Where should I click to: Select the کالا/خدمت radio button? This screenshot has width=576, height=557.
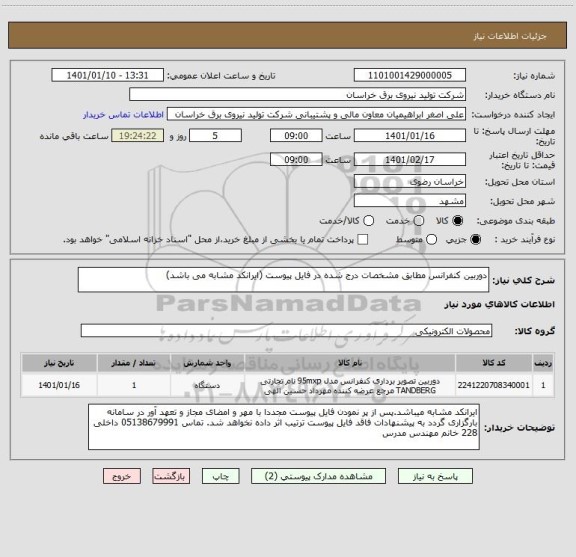point(368,220)
